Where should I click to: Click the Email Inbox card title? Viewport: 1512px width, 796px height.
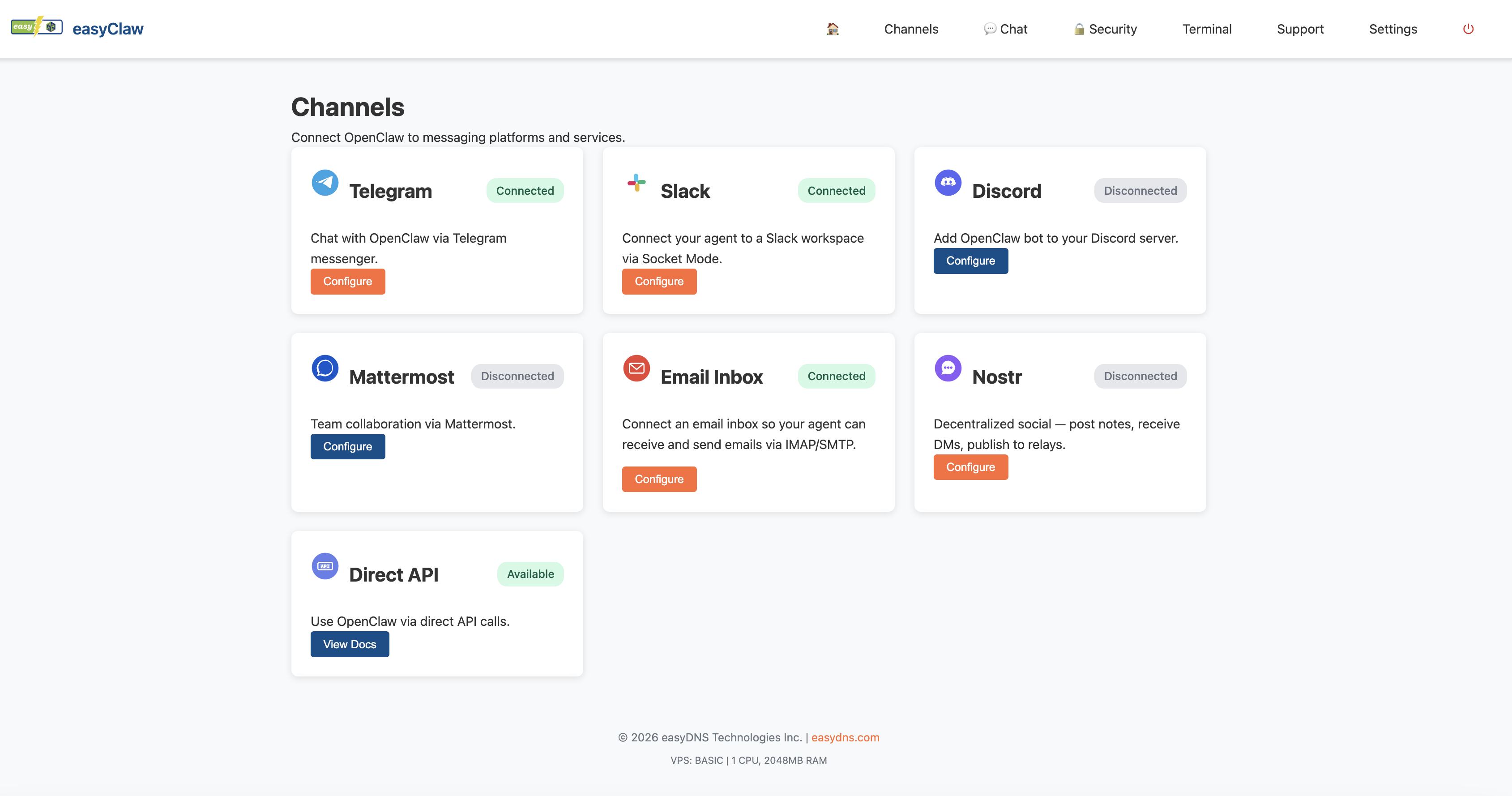pyautogui.click(x=712, y=377)
